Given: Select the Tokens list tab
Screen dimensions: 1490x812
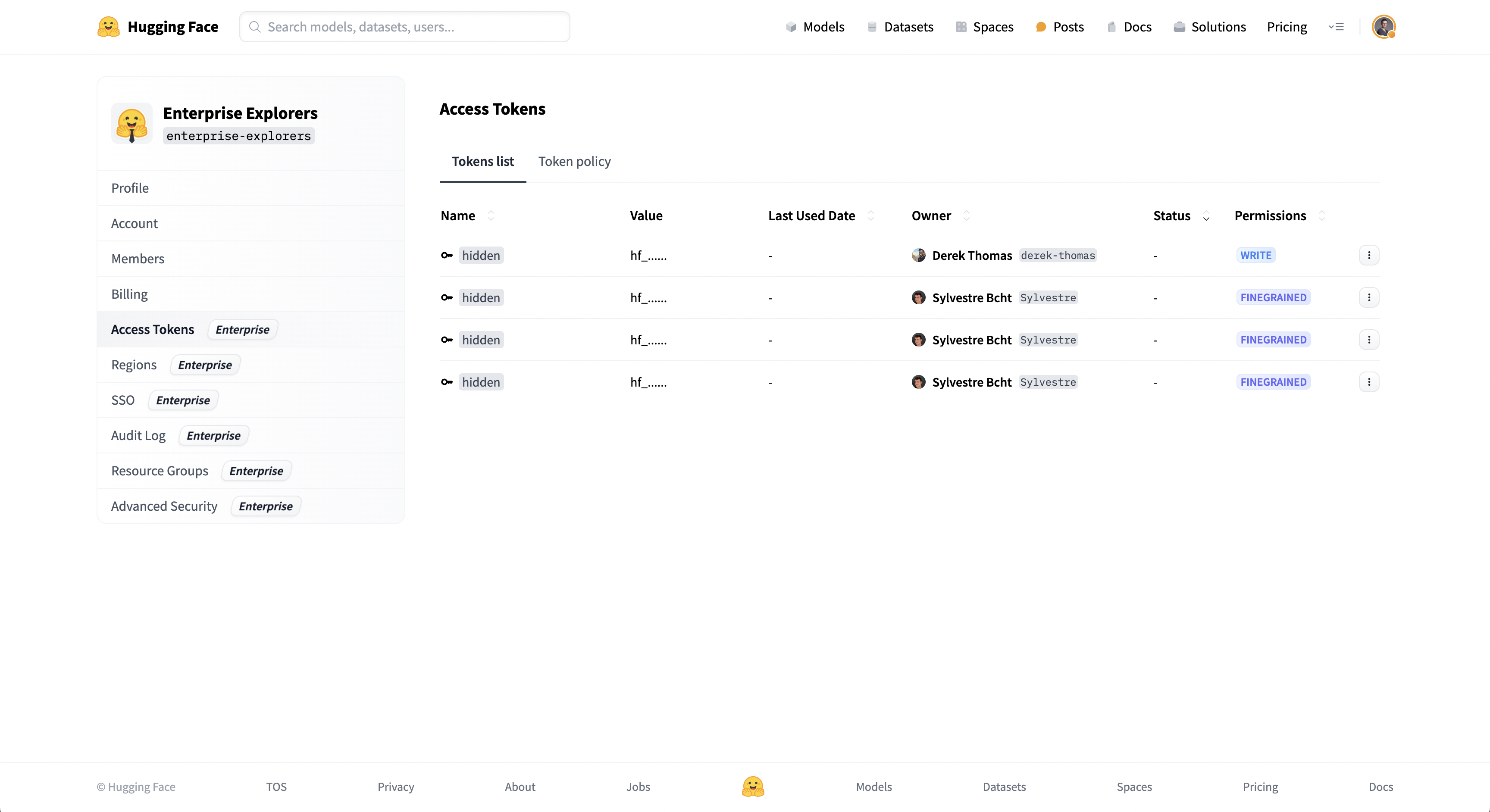Looking at the screenshot, I should 482,161.
